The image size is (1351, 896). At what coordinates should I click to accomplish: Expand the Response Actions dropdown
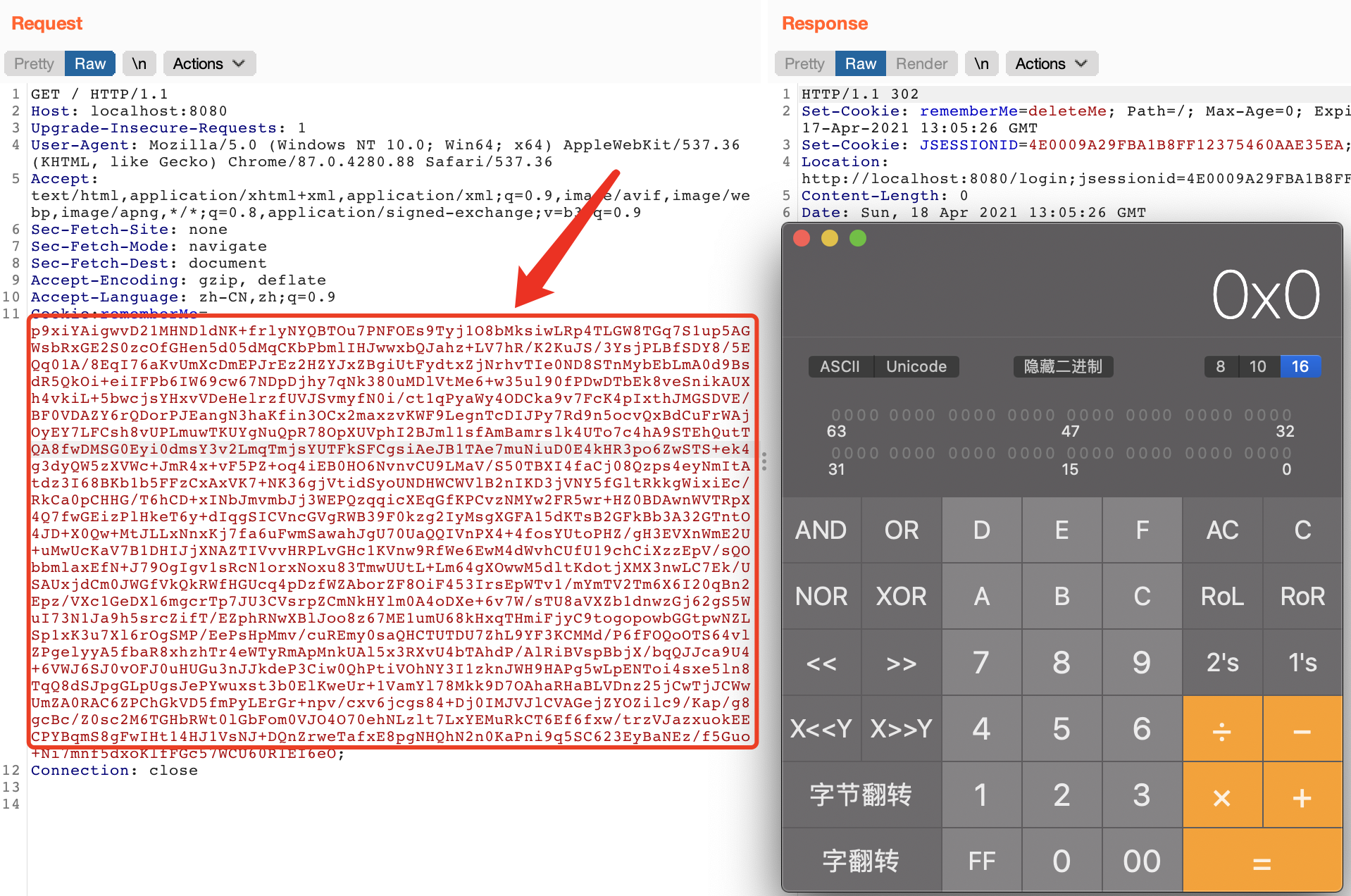point(1051,63)
